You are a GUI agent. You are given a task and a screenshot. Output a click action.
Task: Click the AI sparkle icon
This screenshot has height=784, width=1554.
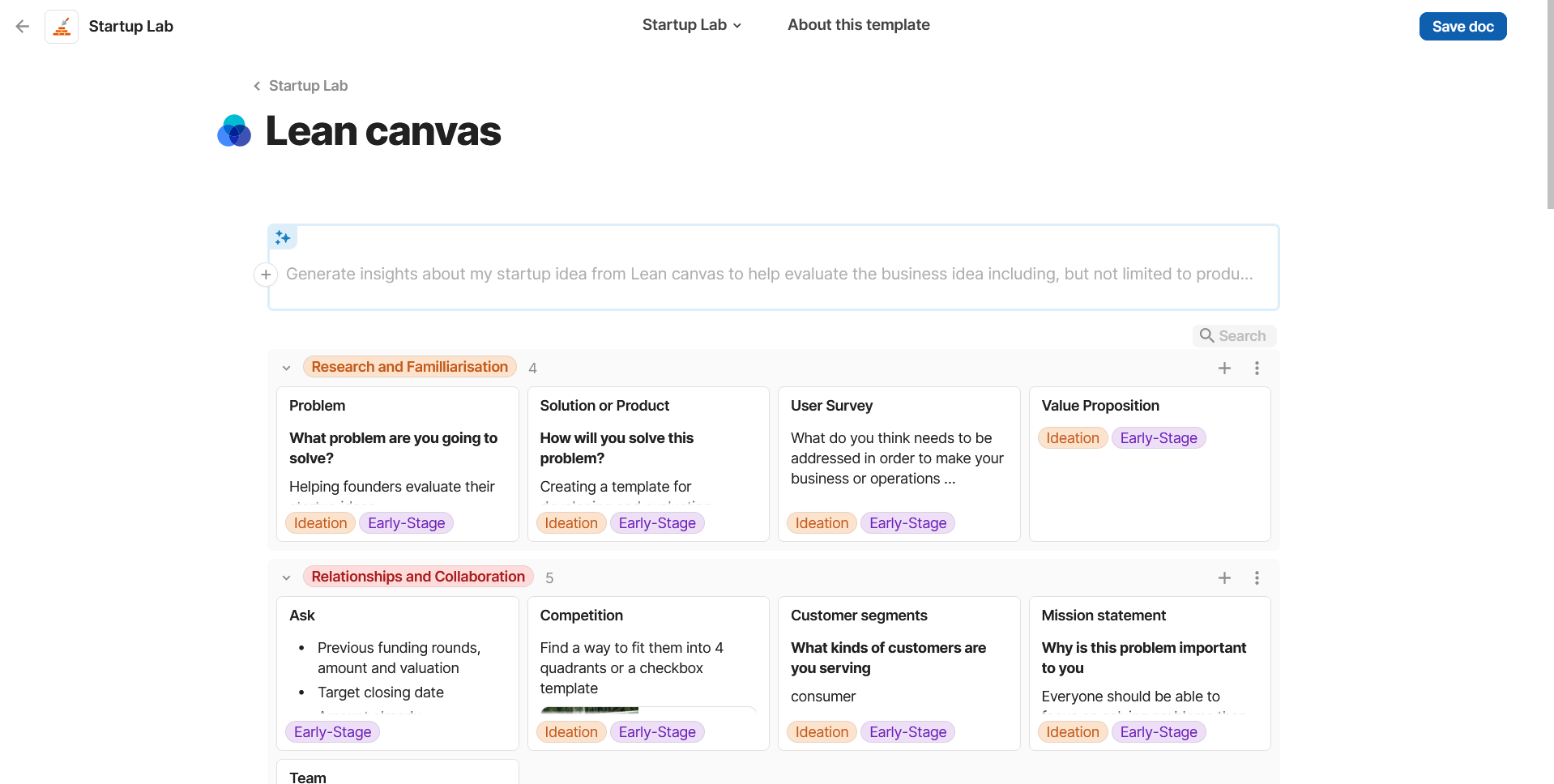click(x=283, y=237)
